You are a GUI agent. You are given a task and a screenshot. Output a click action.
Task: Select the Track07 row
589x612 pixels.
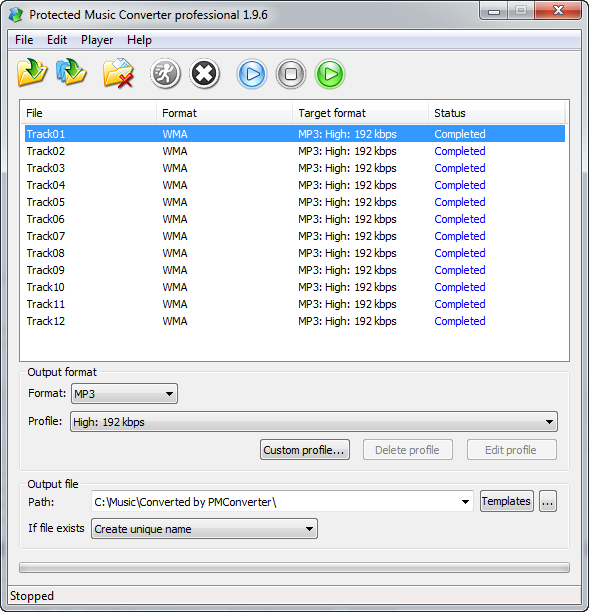coord(295,236)
